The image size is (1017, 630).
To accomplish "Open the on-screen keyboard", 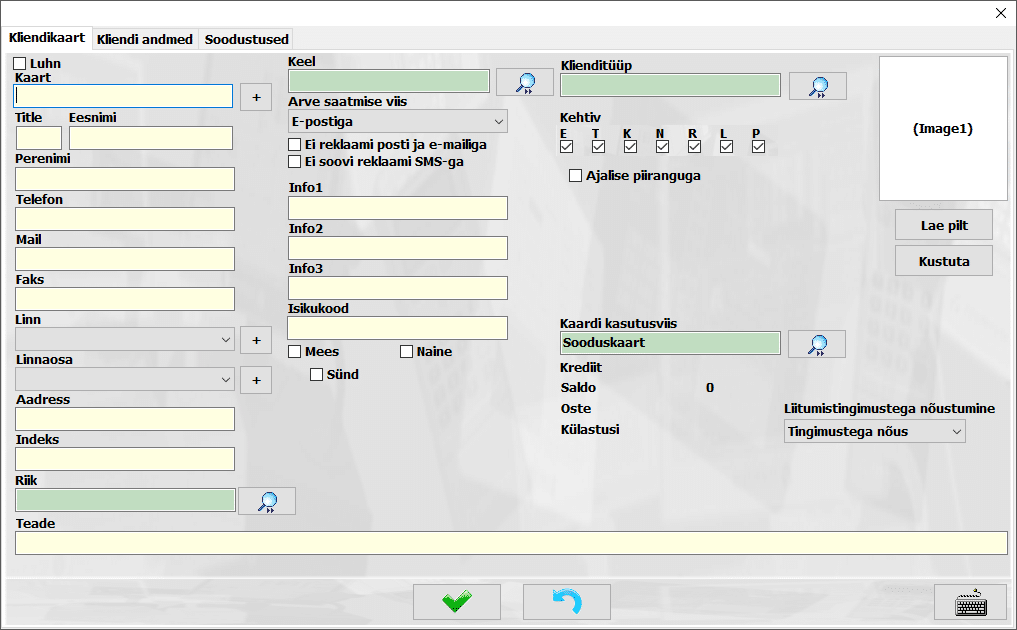I will [x=970, y=602].
